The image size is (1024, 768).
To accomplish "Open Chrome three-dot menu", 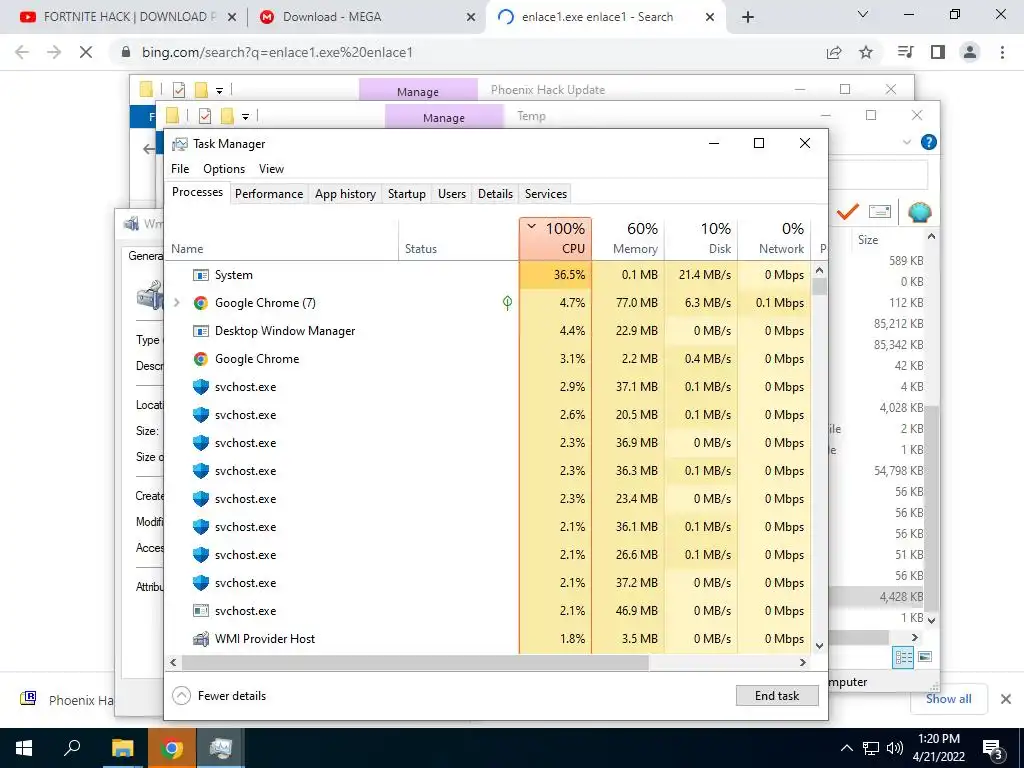I will tap(1002, 52).
